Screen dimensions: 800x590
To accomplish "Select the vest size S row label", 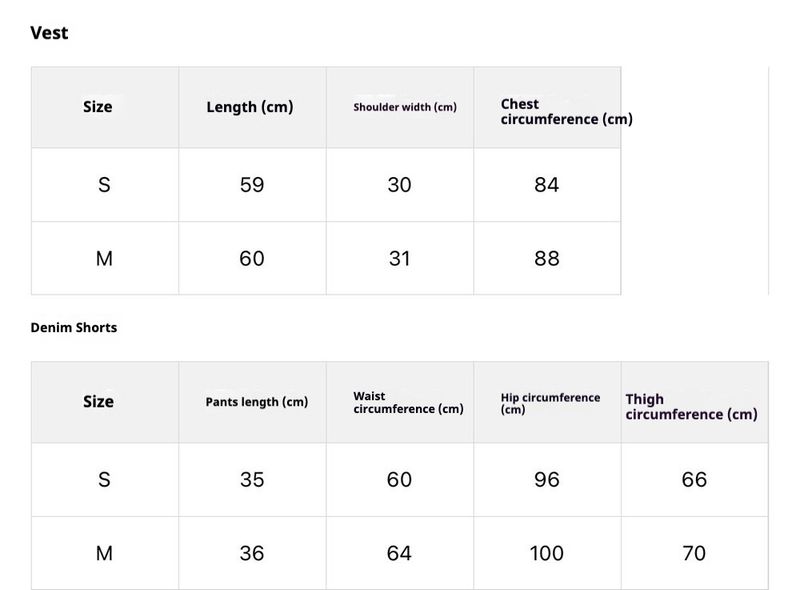I will (104, 185).
